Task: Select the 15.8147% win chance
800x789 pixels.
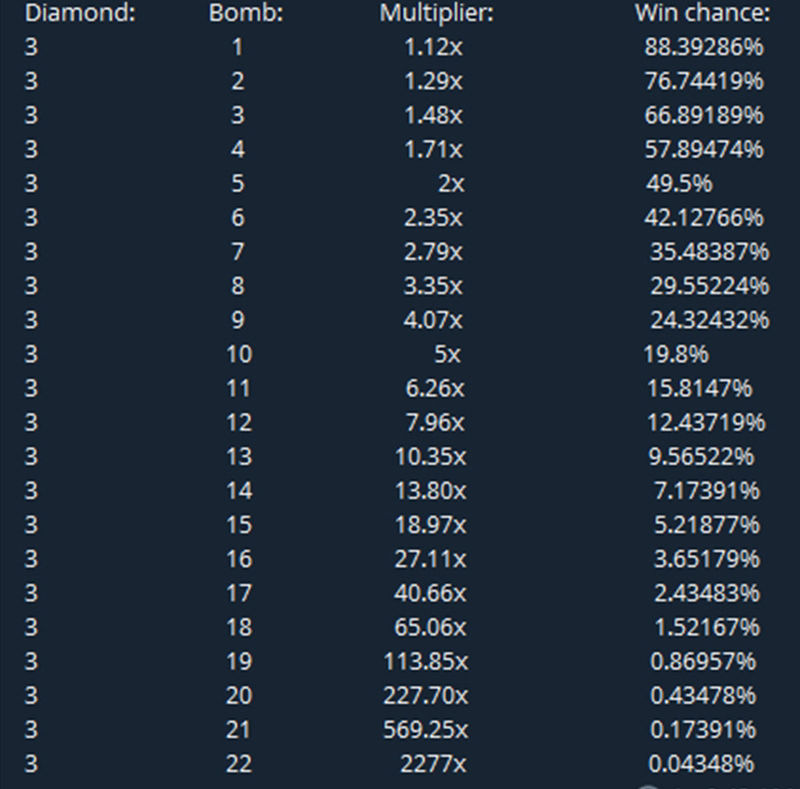Action: point(700,388)
